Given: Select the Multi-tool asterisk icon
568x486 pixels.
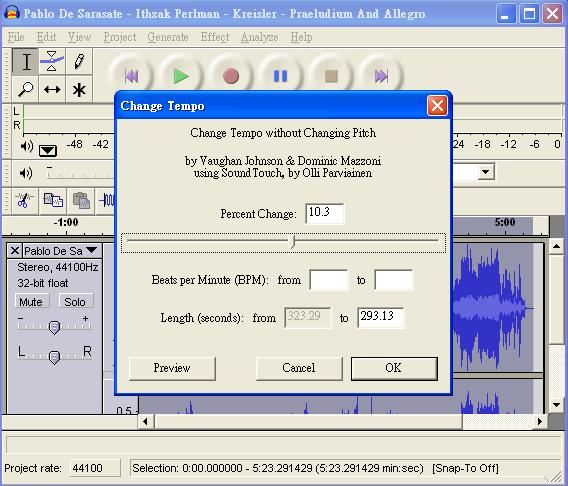Looking at the screenshot, I should 79,89.
